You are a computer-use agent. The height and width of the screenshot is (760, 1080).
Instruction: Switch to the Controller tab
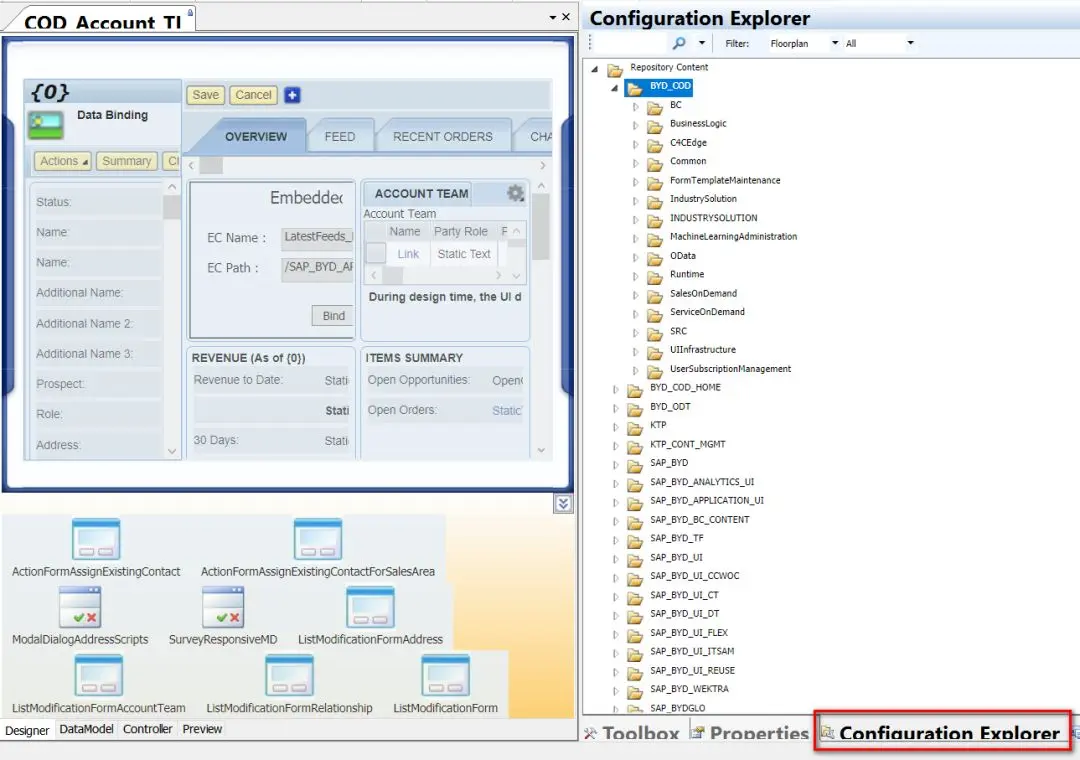[147, 729]
